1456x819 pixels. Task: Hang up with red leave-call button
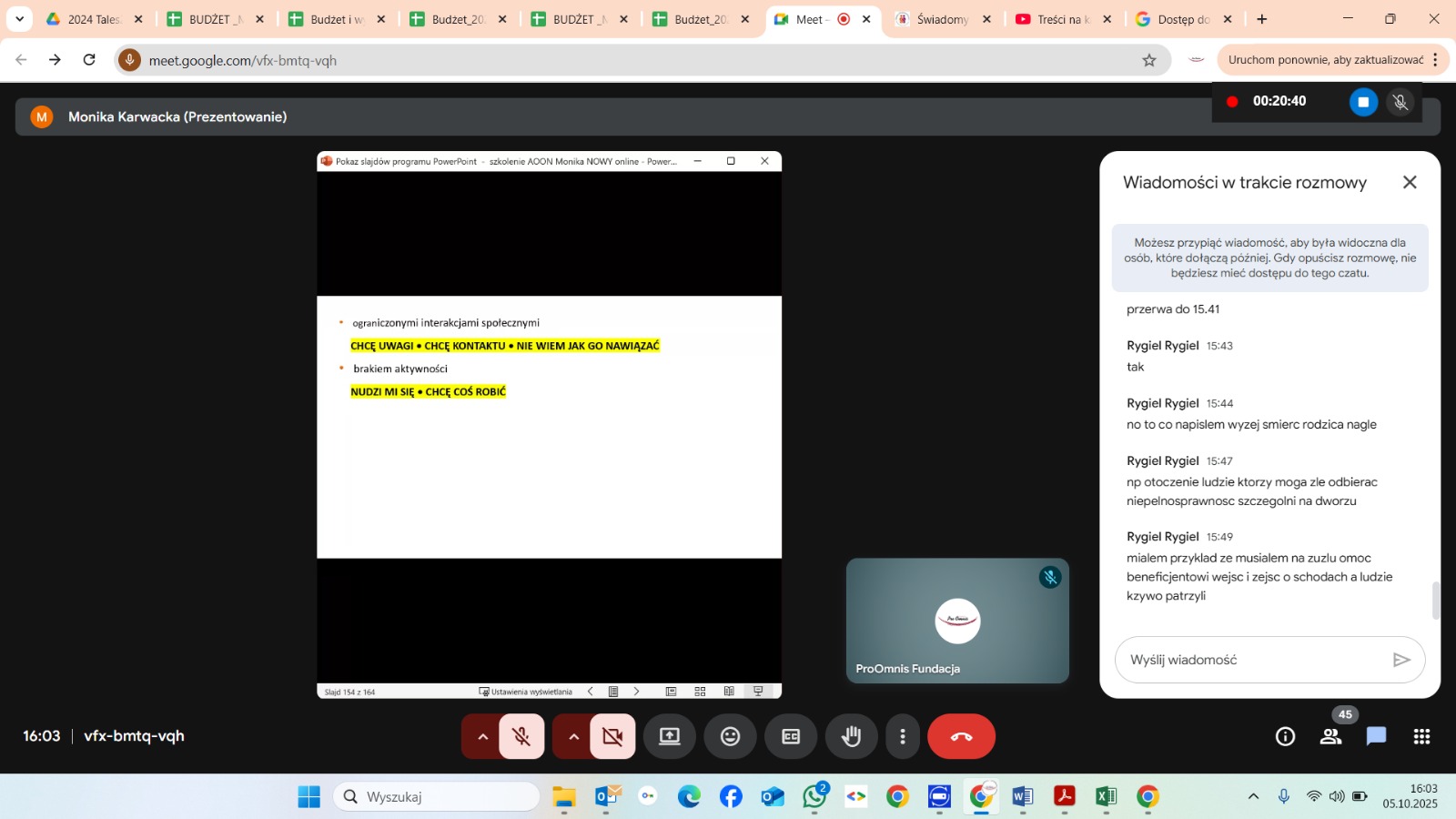[961, 736]
